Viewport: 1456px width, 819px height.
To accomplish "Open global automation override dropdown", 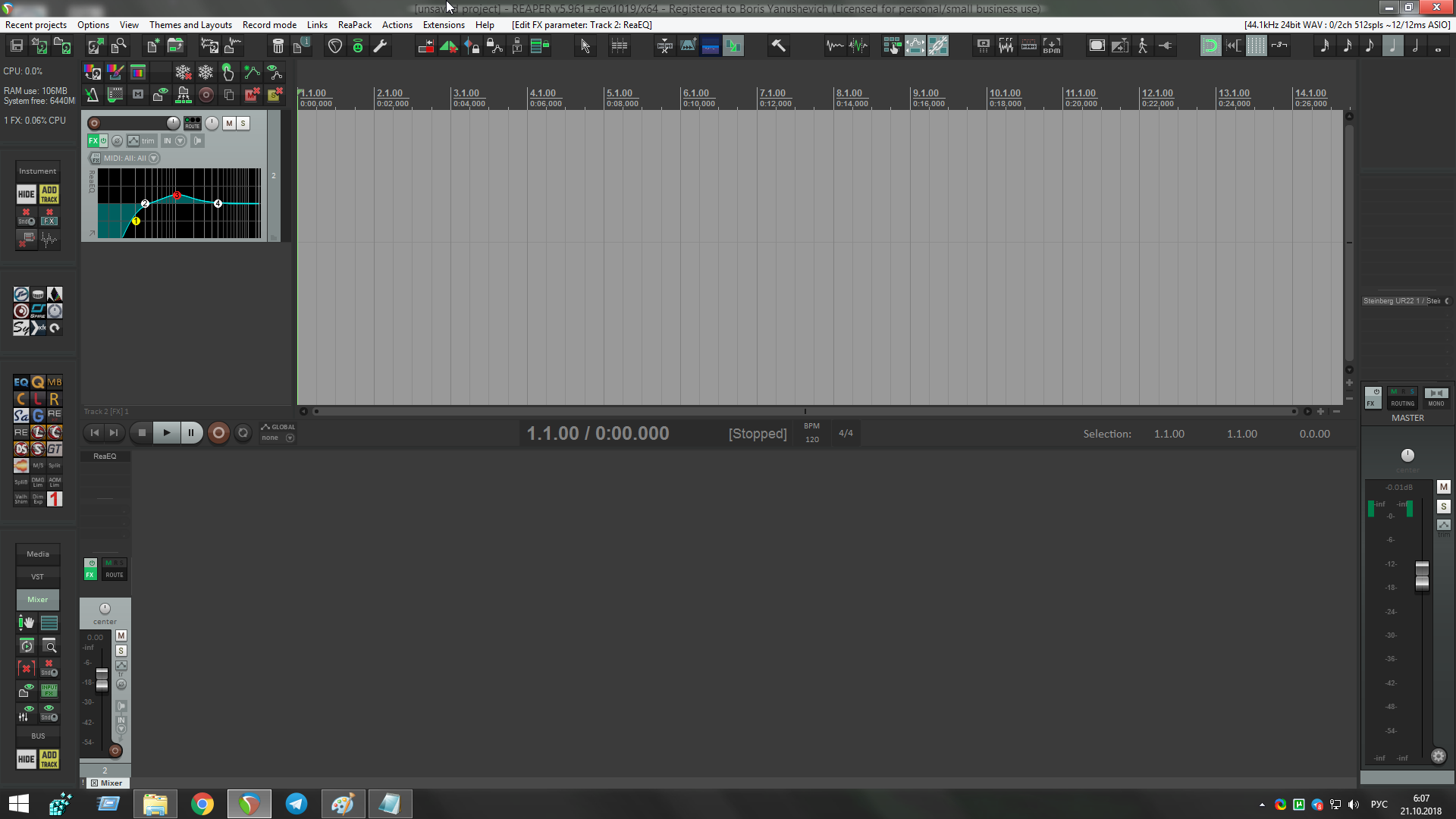I will [x=290, y=438].
